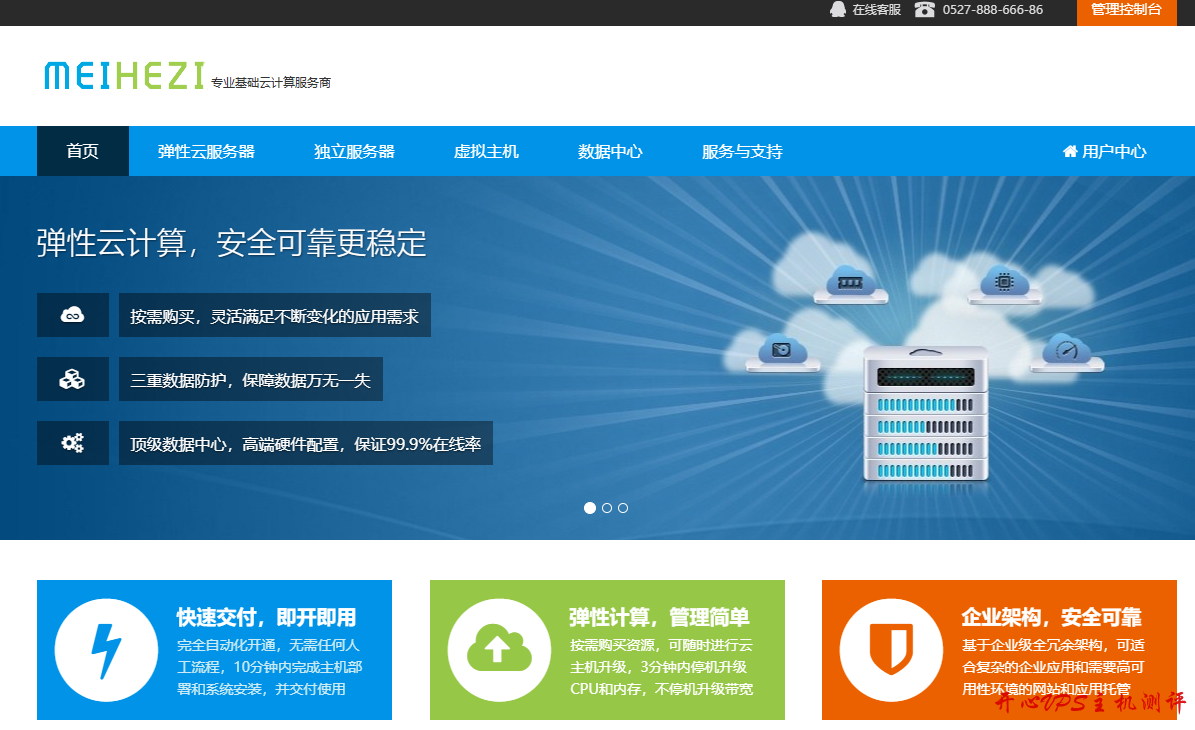Open the 独立服务器 navigation item

pyautogui.click(x=354, y=152)
